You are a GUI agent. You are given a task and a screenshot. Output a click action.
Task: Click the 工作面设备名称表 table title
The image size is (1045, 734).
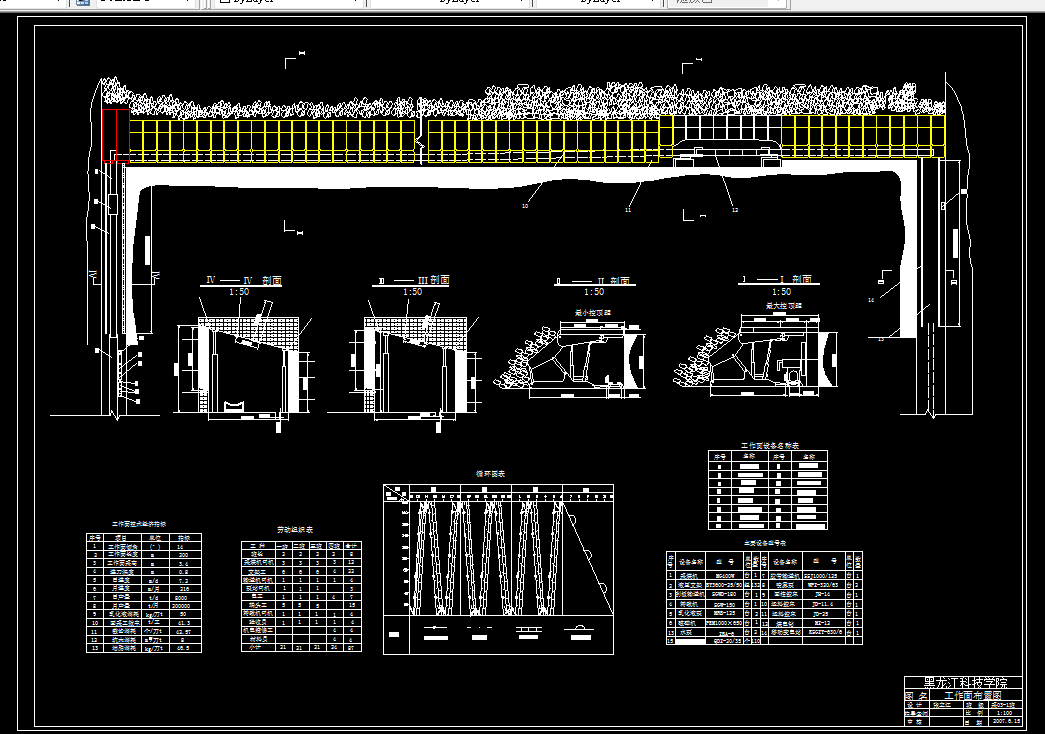tap(770, 445)
